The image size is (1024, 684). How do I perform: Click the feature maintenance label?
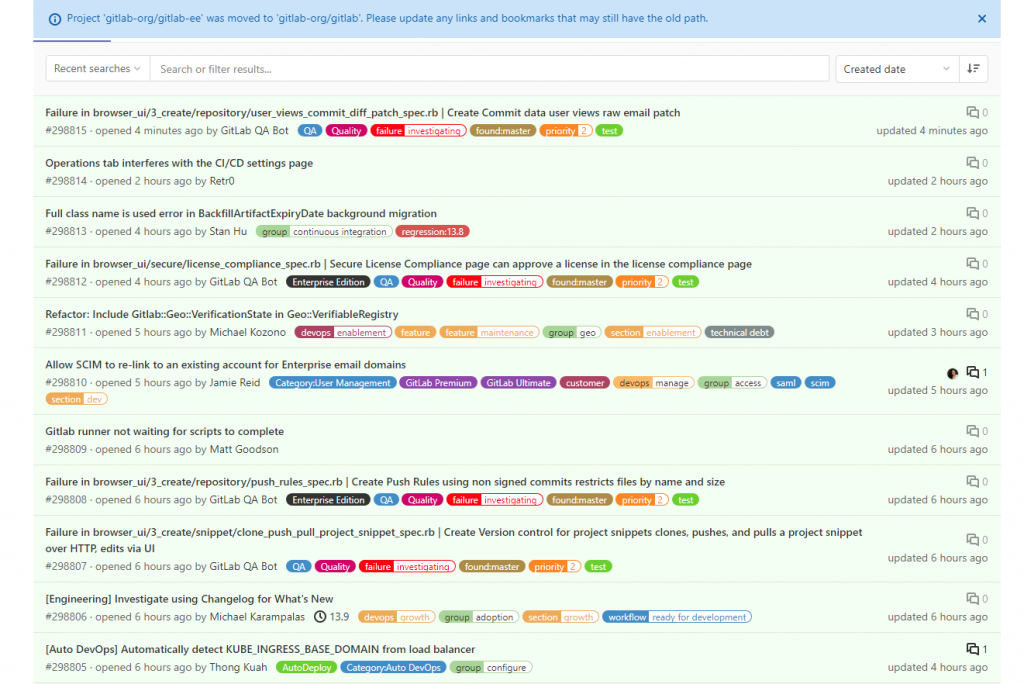point(489,333)
